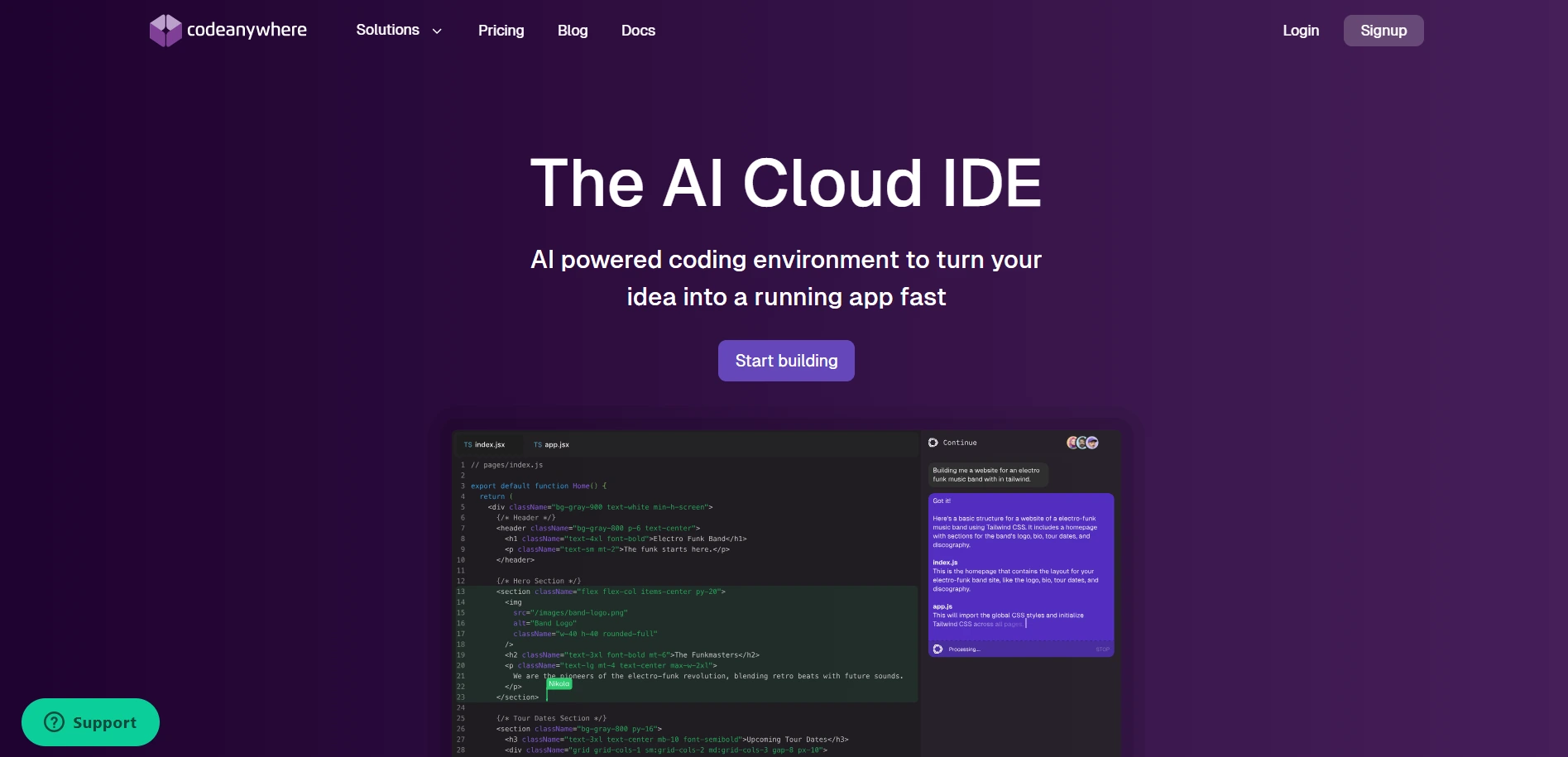Switch to the app.jsx editor tab
This screenshot has width=1568, height=757.
556,444
